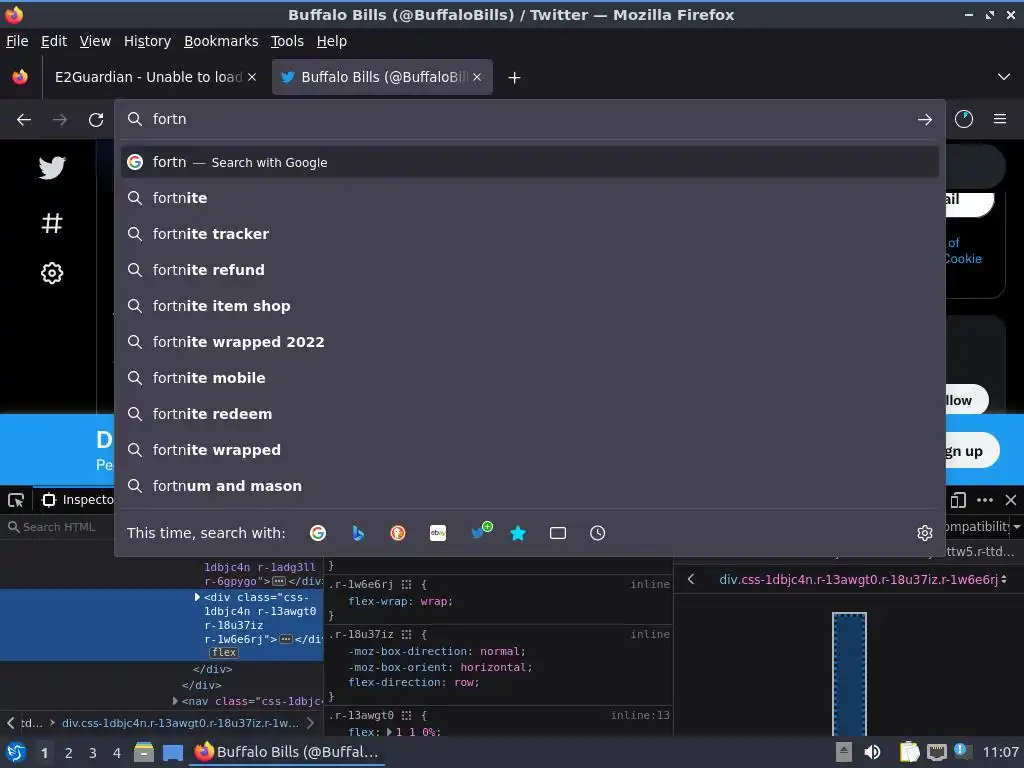Image resolution: width=1024 pixels, height=768 pixels.
Task: Open flex item selector dropdown div.css-1dbjc4n
Action: (x=863, y=579)
